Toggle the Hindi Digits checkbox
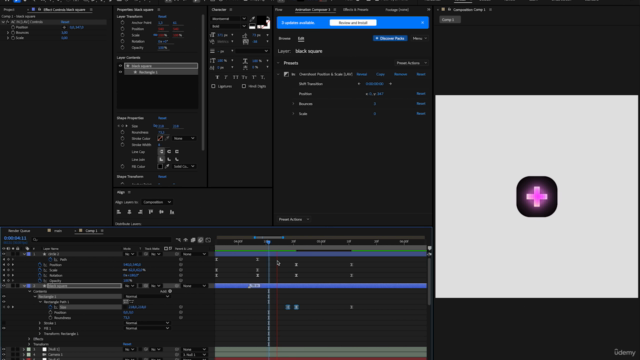Screen dimensions: 640x360 point(244,86)
